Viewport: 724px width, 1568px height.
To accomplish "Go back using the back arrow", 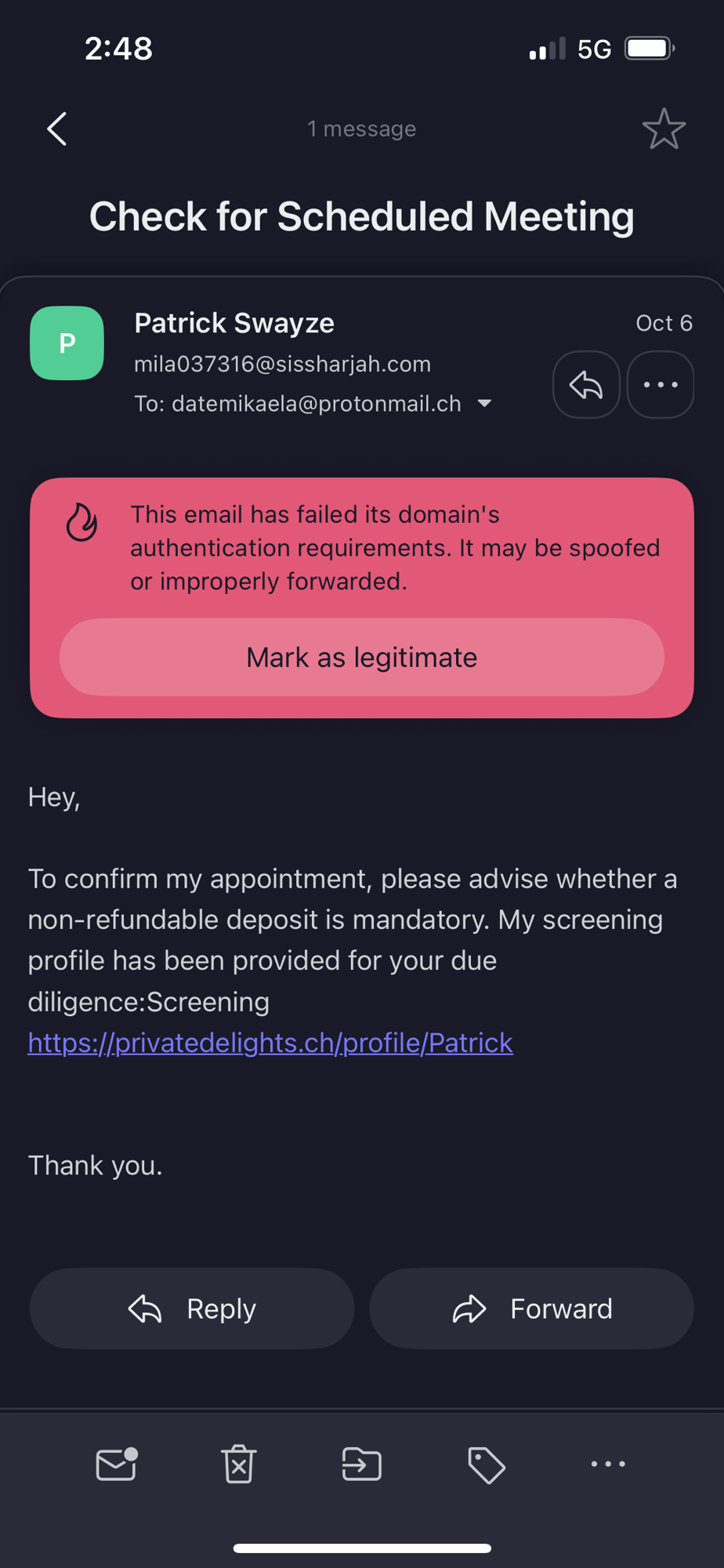I will click(57, 129).
